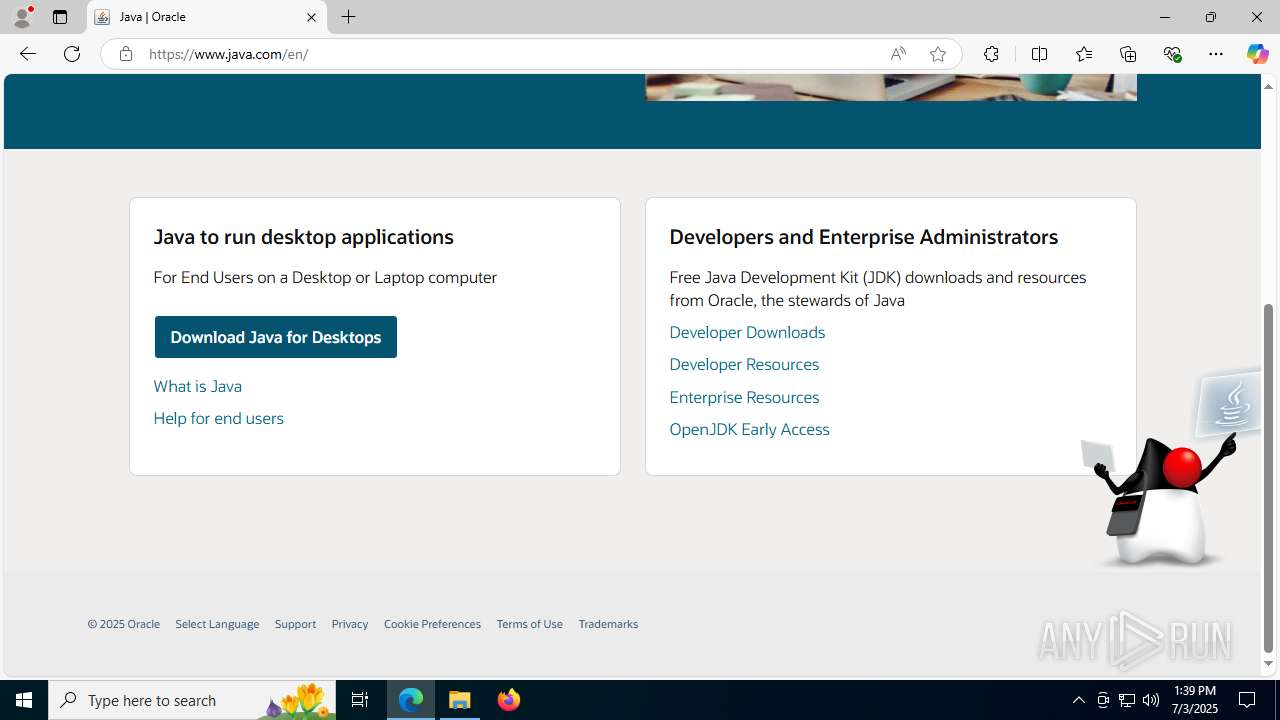Open the taskbar clock and date
This screenshot has height=720, width=1280.
(x=1195, y=700)
